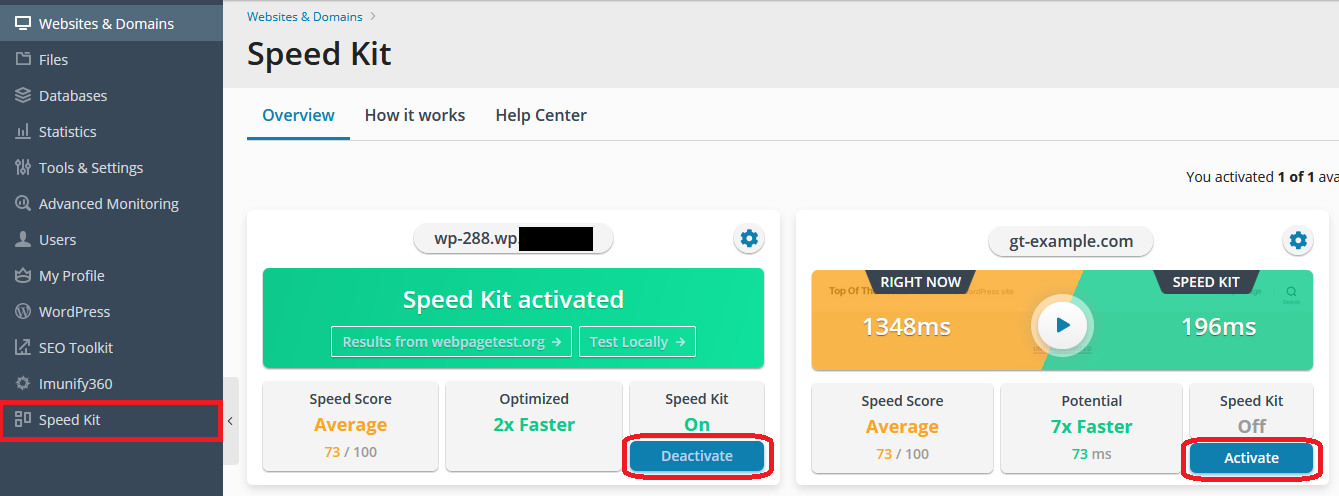This screenshot has width=1339, height=496.
Task: Click the 7x Faster potential value
Action: click(x=1092, y=427)
